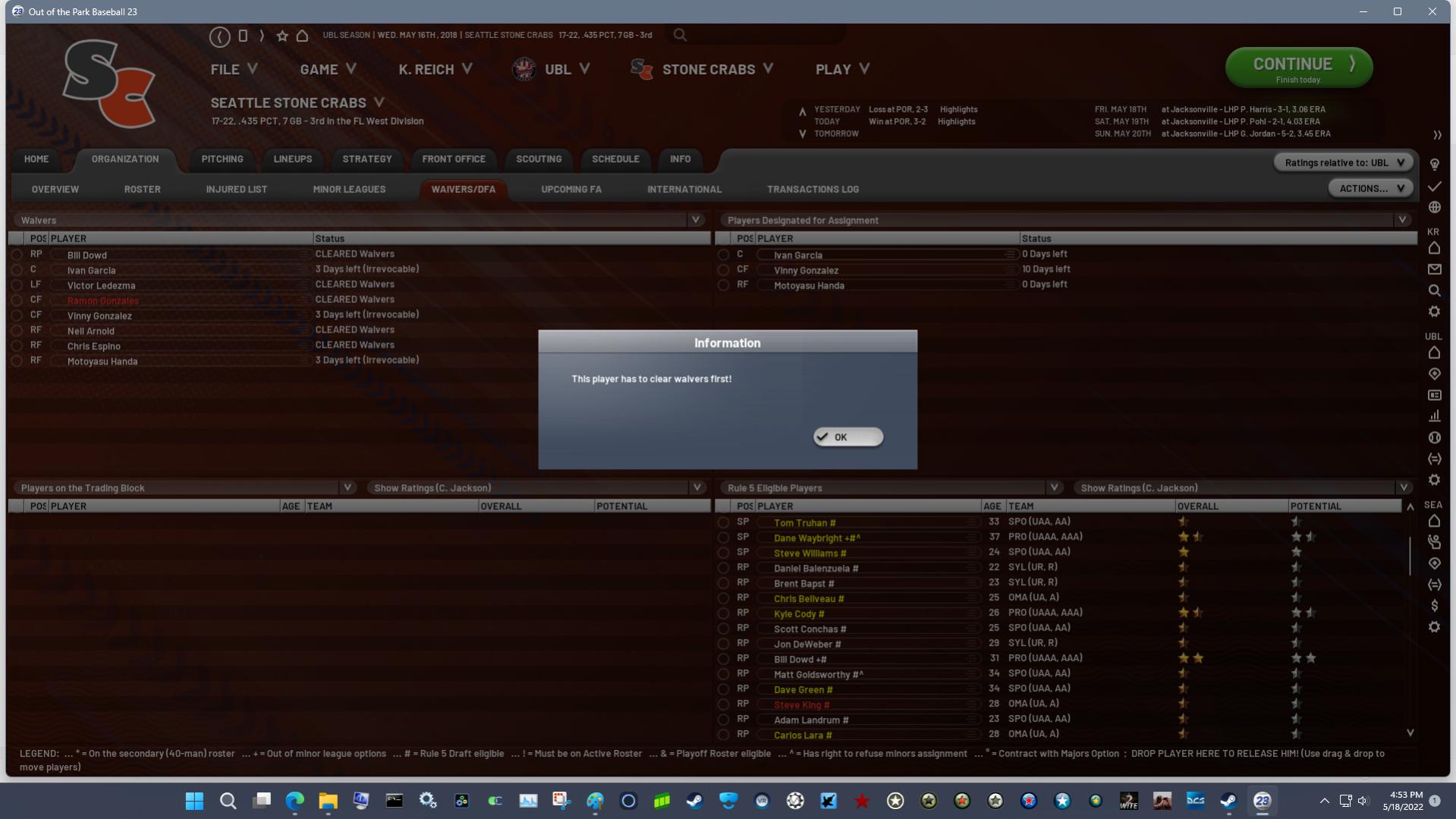Open the FILE menu

pos(234,69)
